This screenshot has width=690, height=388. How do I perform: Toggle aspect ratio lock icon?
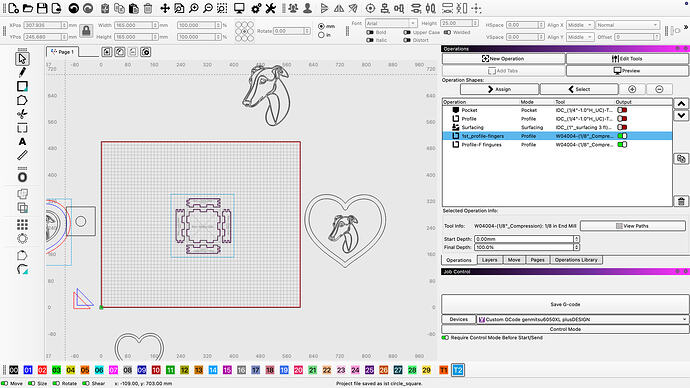click(x=86, y=31)
